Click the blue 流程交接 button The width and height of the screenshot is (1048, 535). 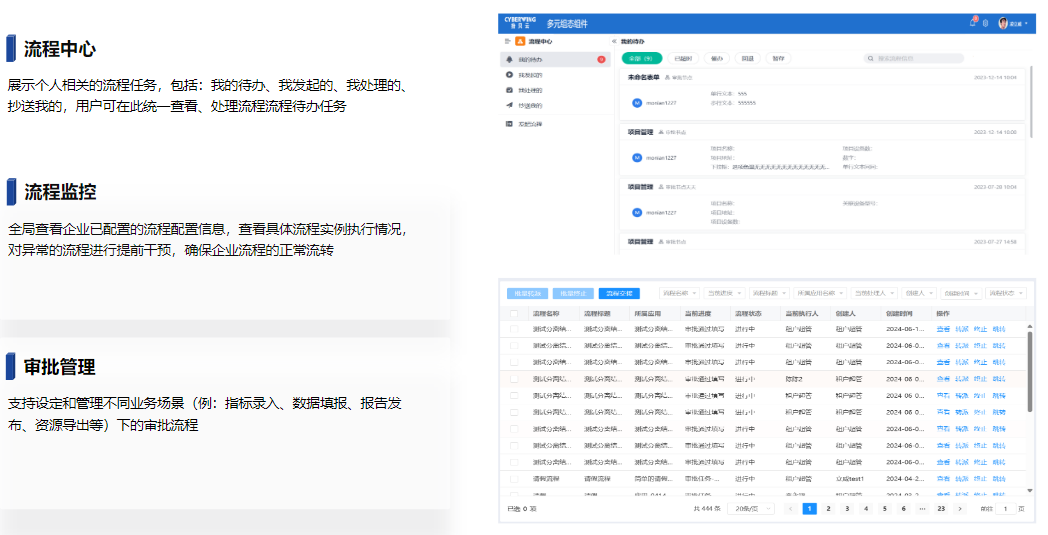point(618,293)
